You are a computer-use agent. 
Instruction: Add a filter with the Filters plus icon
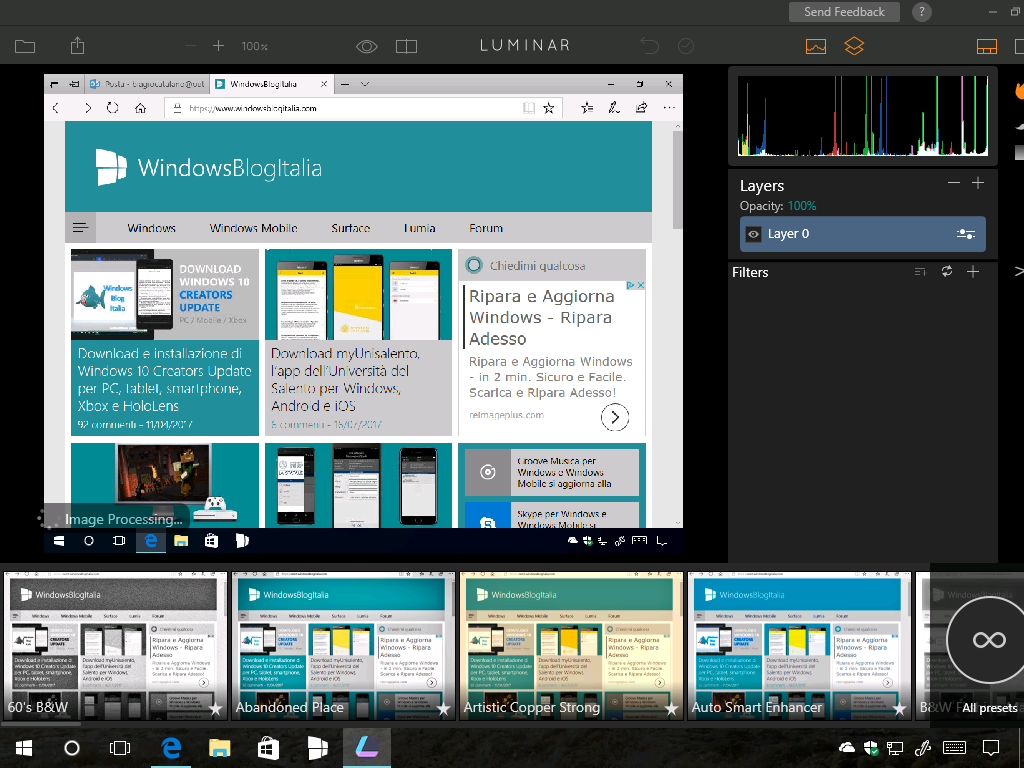click(x=973, y=271)
